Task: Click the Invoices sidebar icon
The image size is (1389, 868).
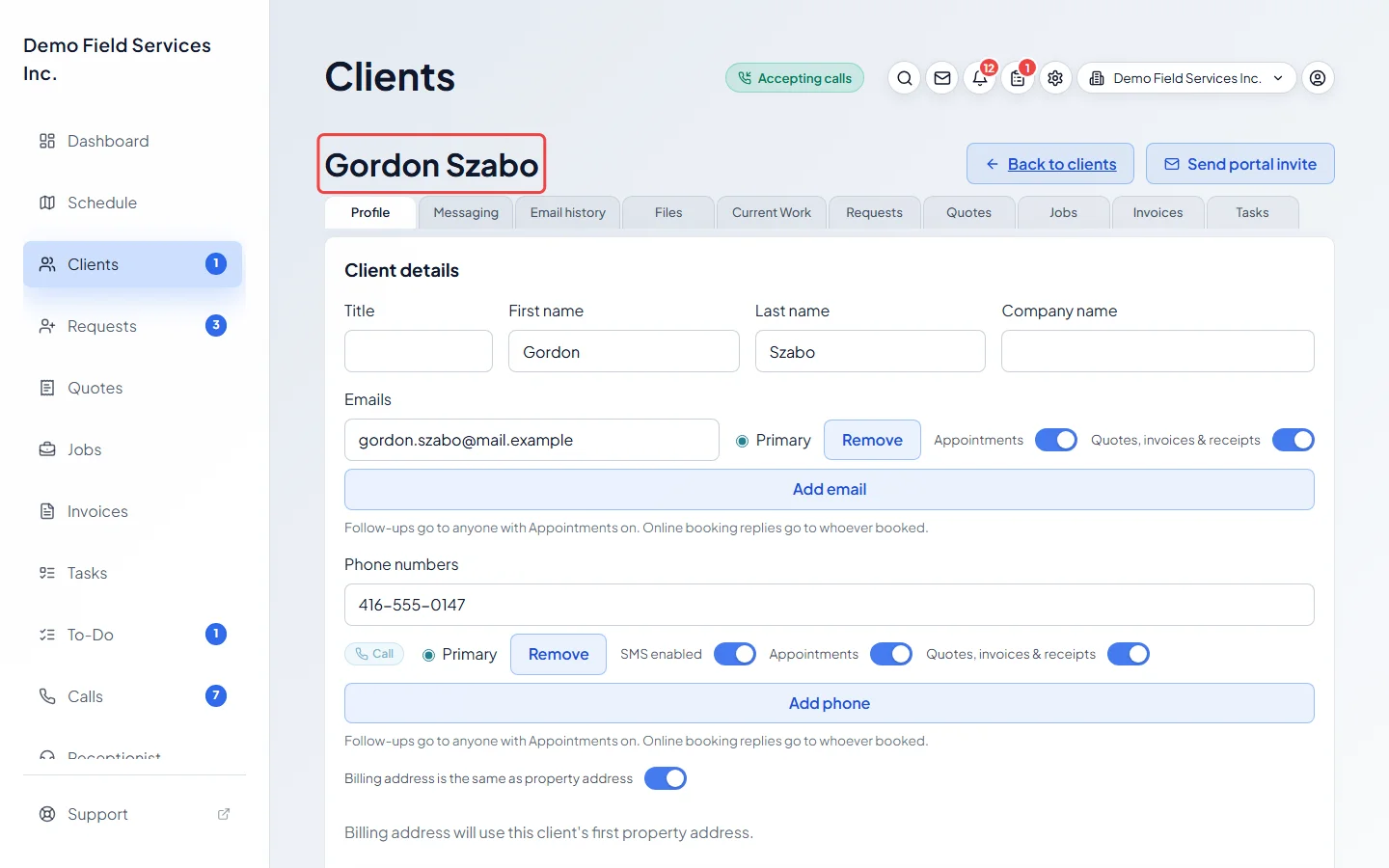Action: 47,511
